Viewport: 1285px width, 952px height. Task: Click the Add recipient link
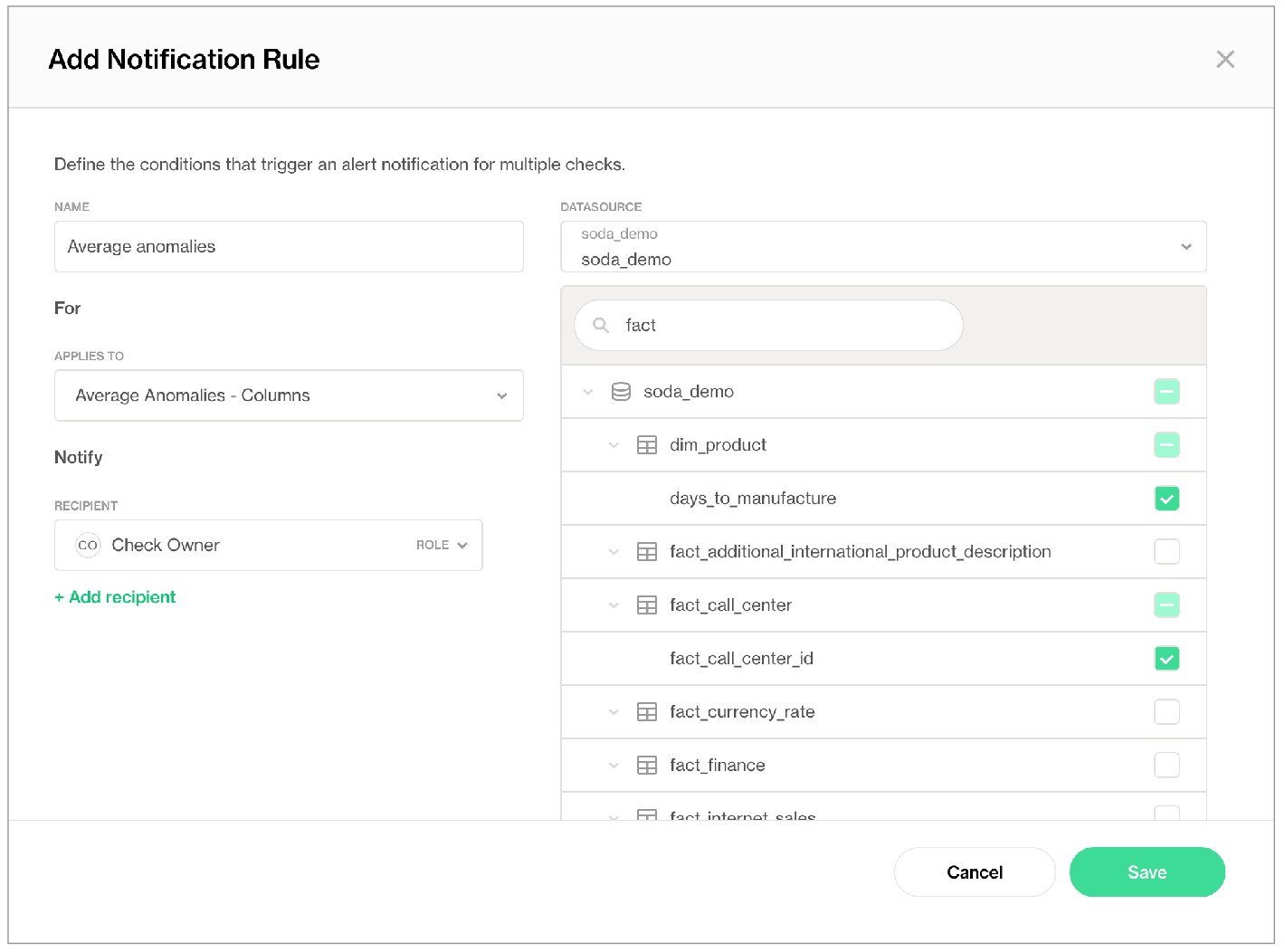115,597
